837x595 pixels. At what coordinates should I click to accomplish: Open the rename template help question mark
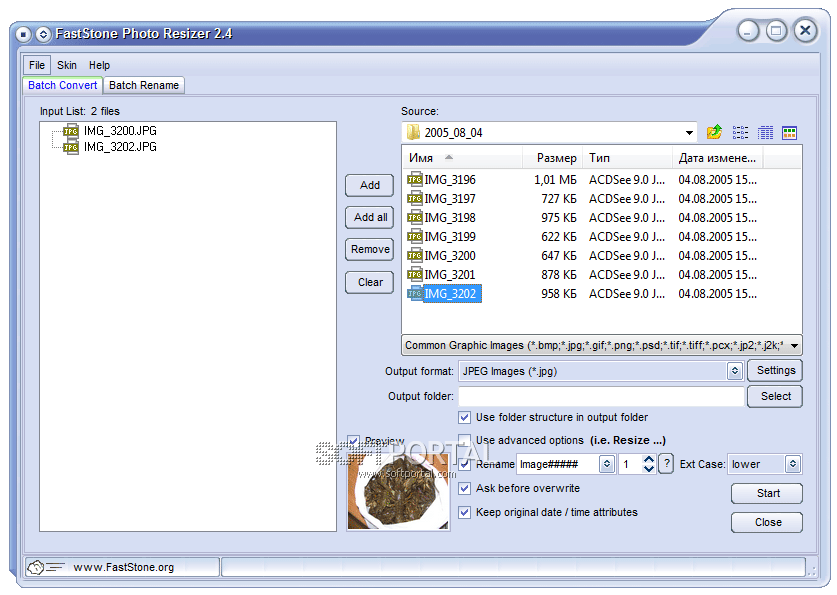[x=666, y=463]
